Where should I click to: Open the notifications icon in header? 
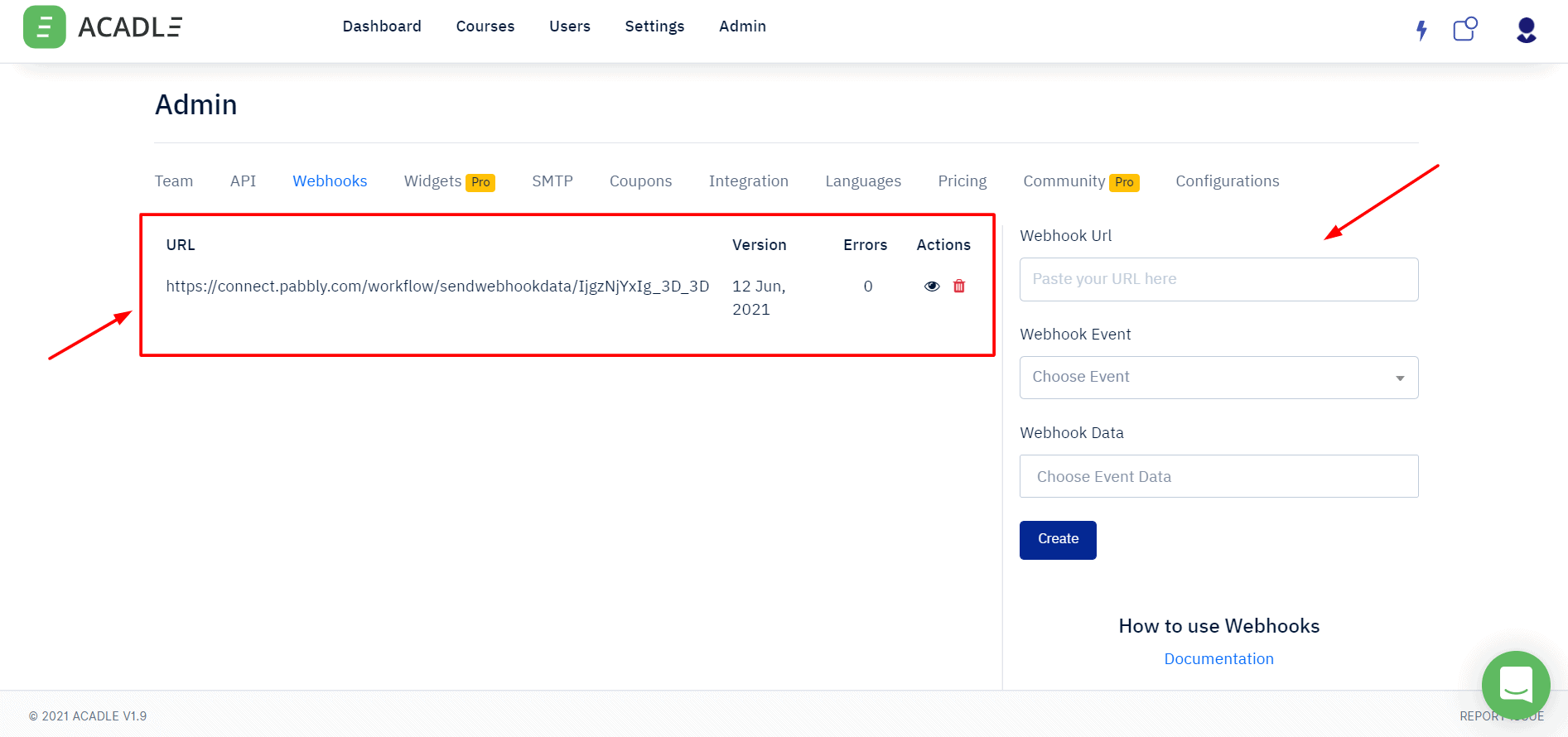1464,30
